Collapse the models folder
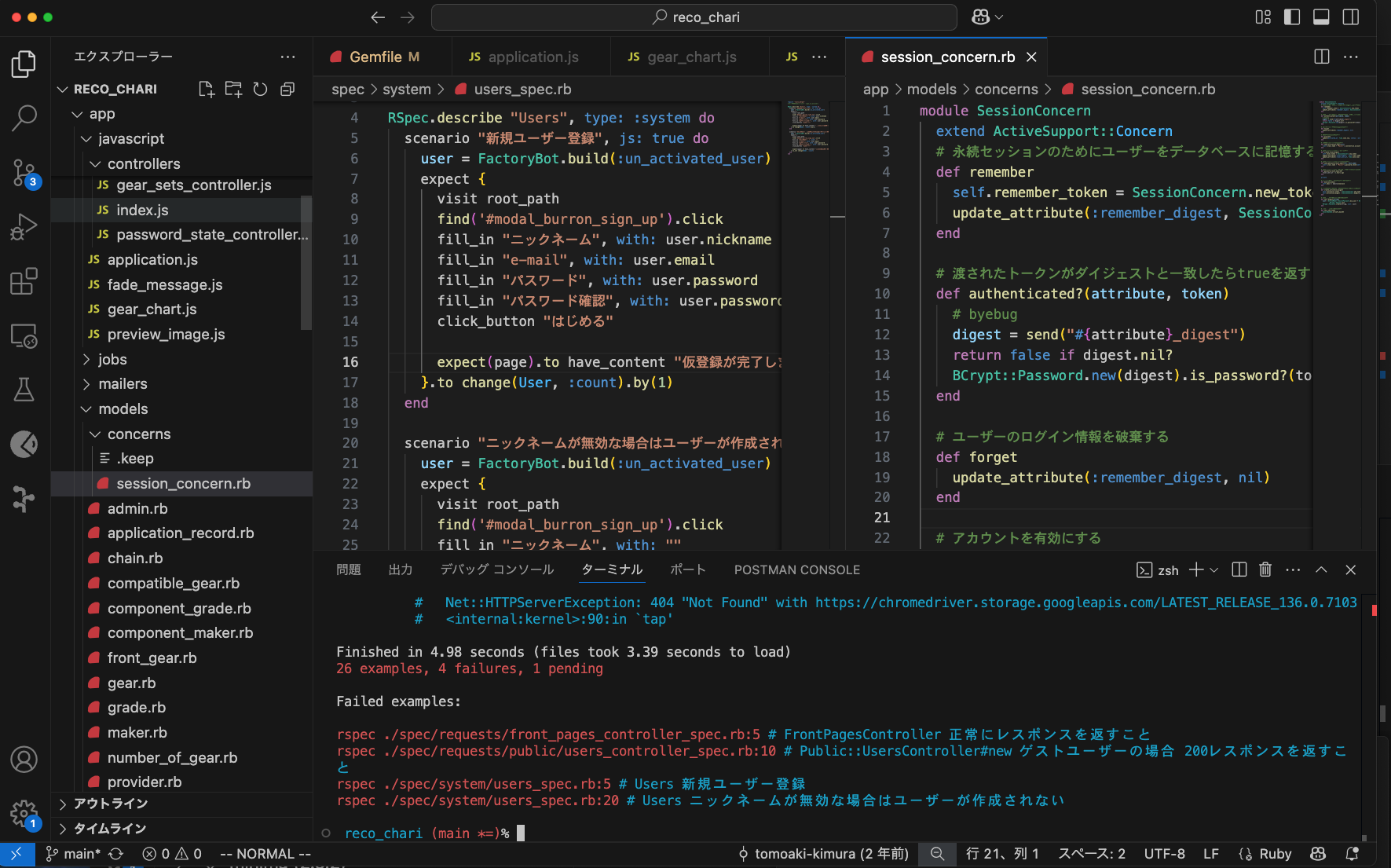1391x868 pixels. (123, 409)
